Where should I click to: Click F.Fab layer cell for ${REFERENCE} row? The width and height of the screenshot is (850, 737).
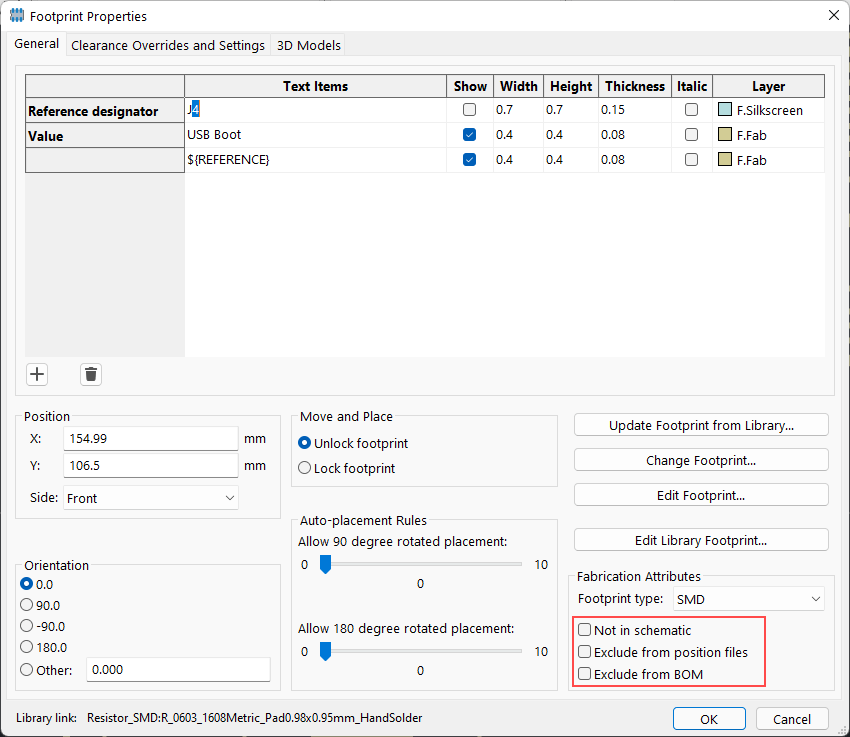pyautogui.click(x=769, y=160)
